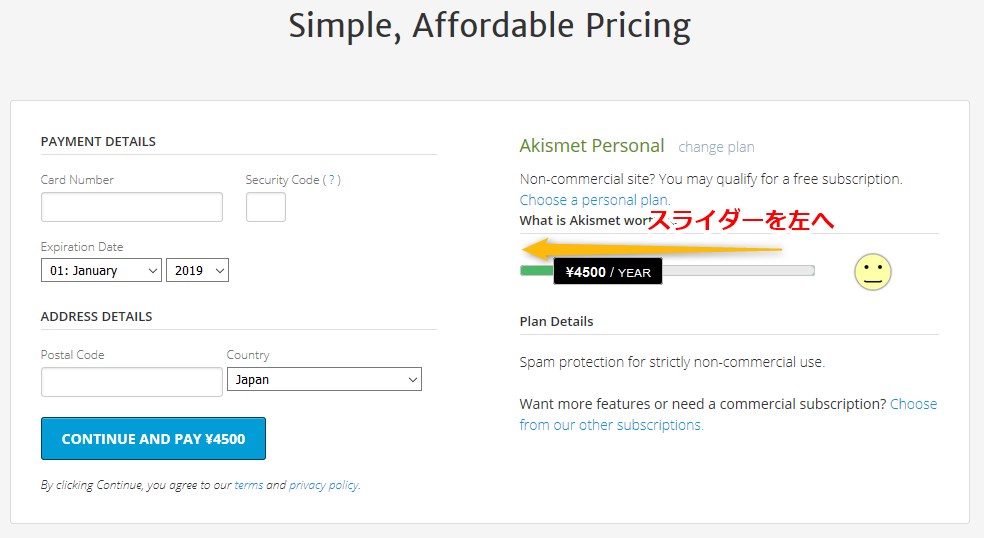Click the red Japanese annotation text

pyautogui.click(x=741, y=219)
